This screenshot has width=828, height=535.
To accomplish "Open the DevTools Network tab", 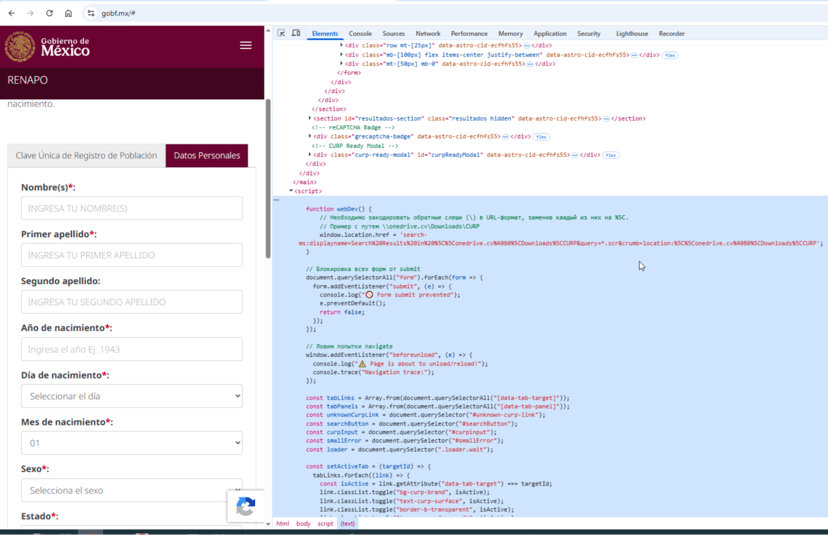I will point(428,33).
